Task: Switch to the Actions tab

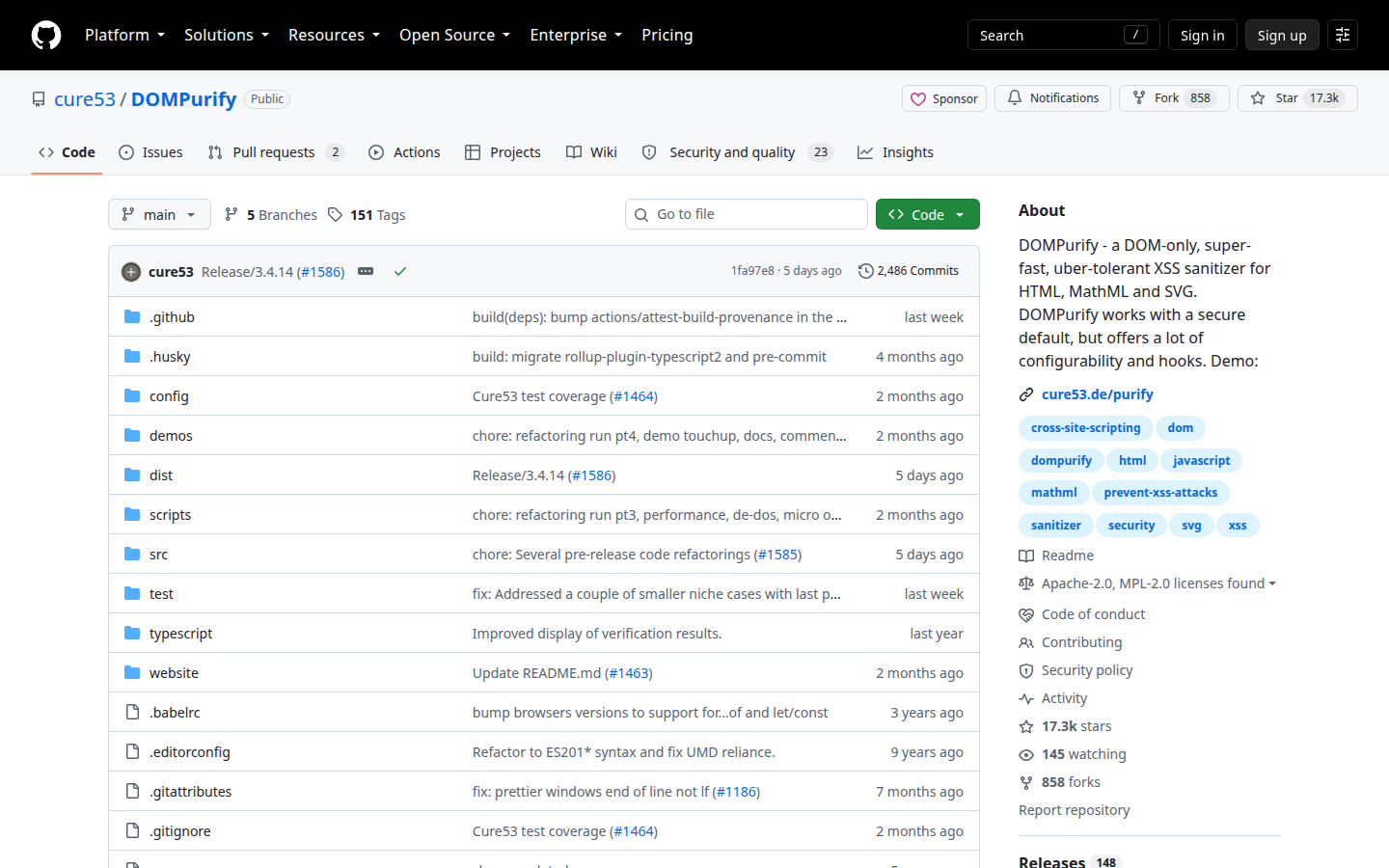Action: (x=404, y=152)
